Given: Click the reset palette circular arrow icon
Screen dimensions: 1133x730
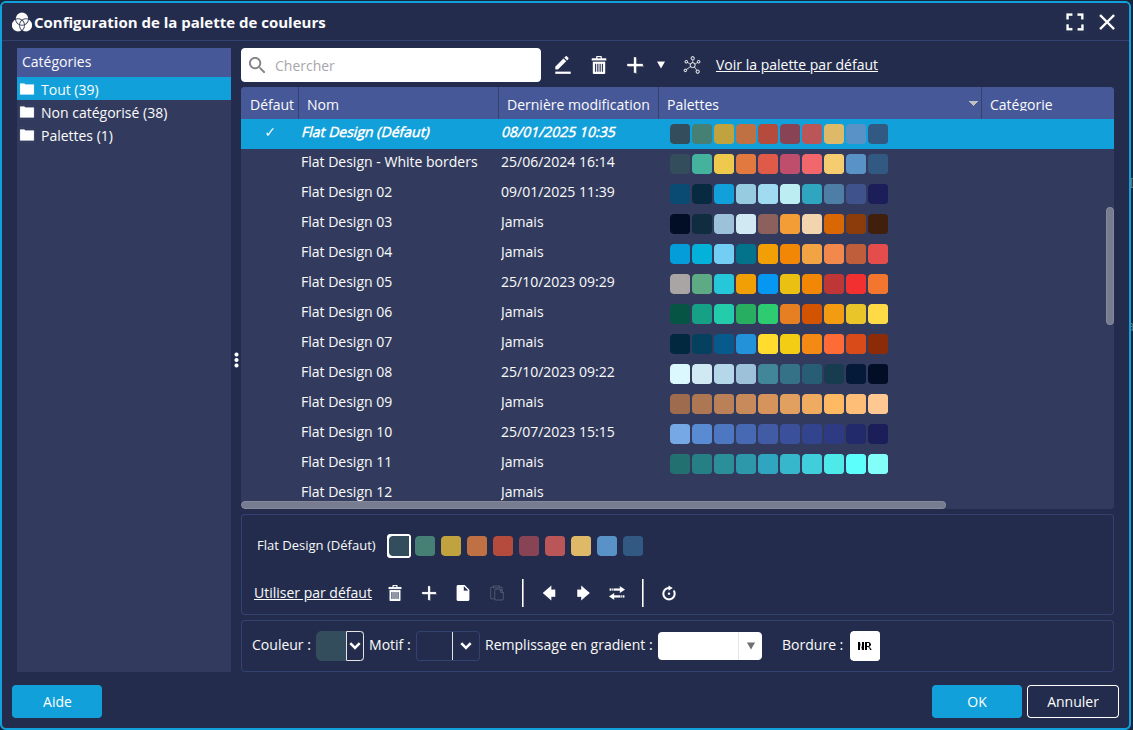Looking at the screenshot, I should coord(669,593).
